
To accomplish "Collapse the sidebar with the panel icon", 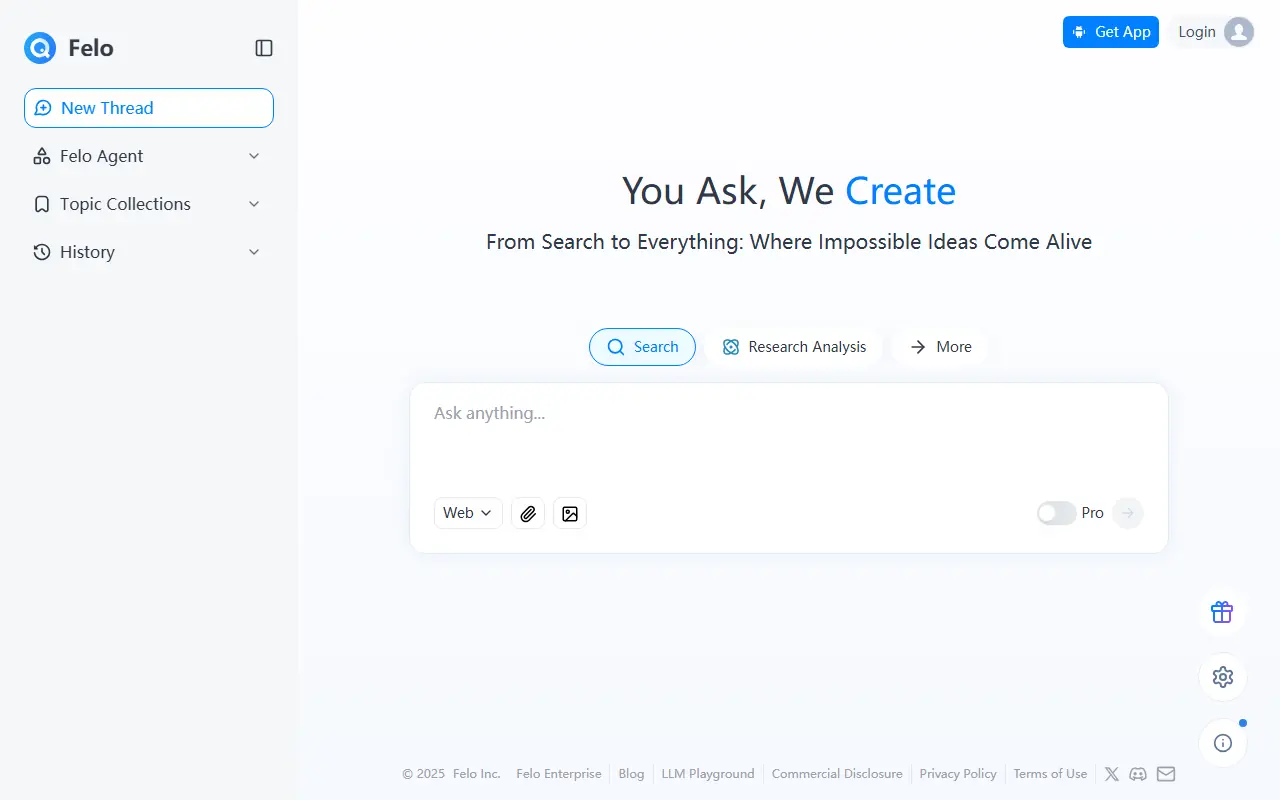I will [264, 48].
